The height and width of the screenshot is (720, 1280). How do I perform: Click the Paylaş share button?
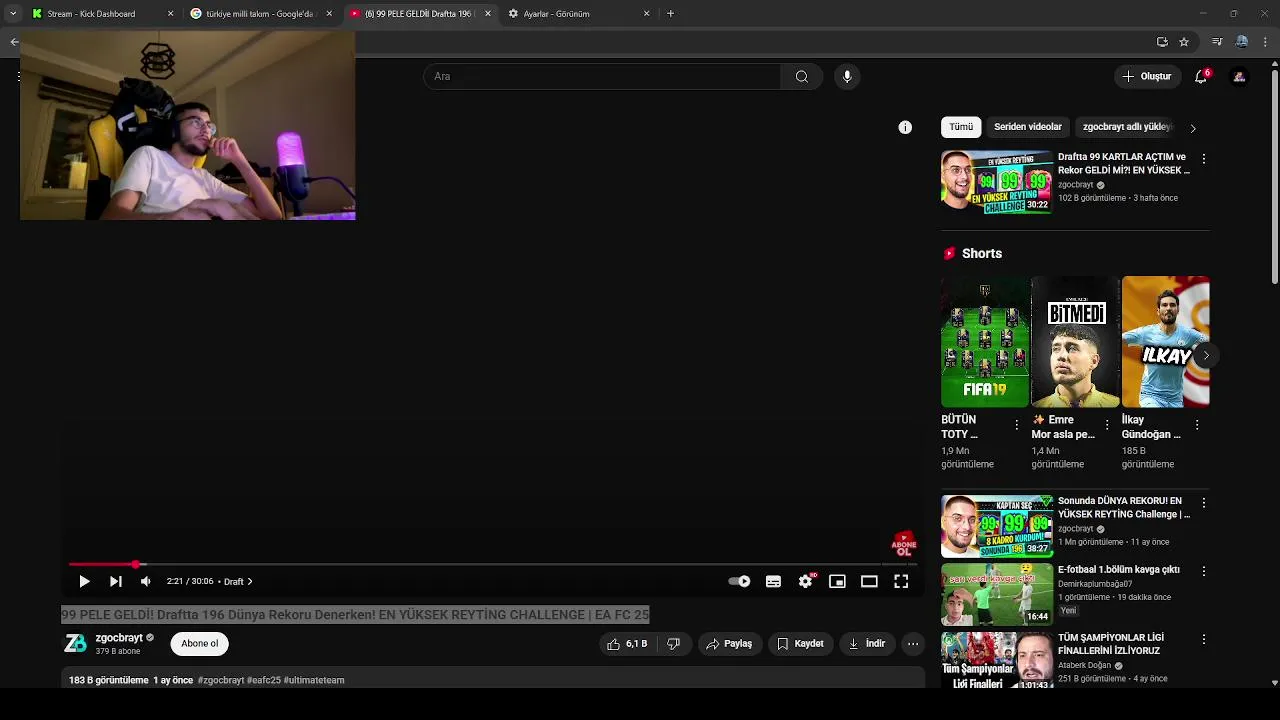729,644
